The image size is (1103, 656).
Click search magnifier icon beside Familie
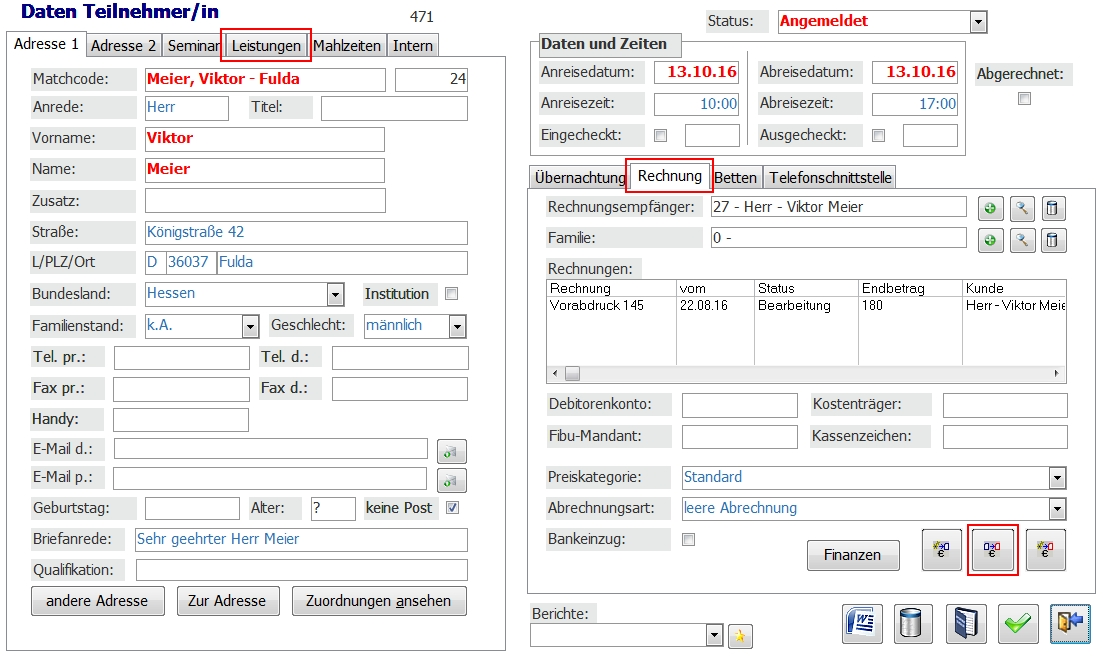click(x=1022, y=240)
